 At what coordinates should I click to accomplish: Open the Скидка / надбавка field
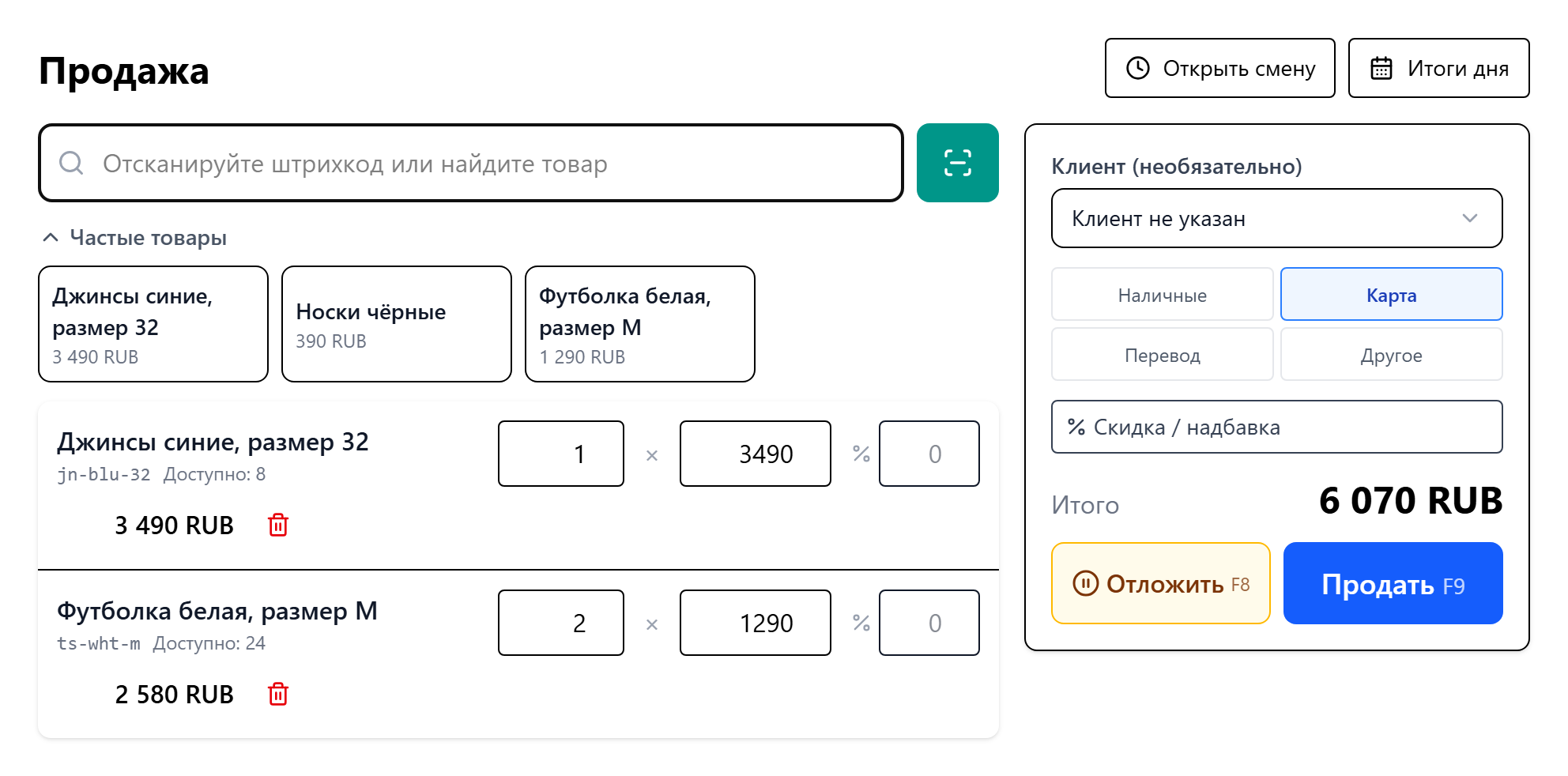coord(1276,427)
